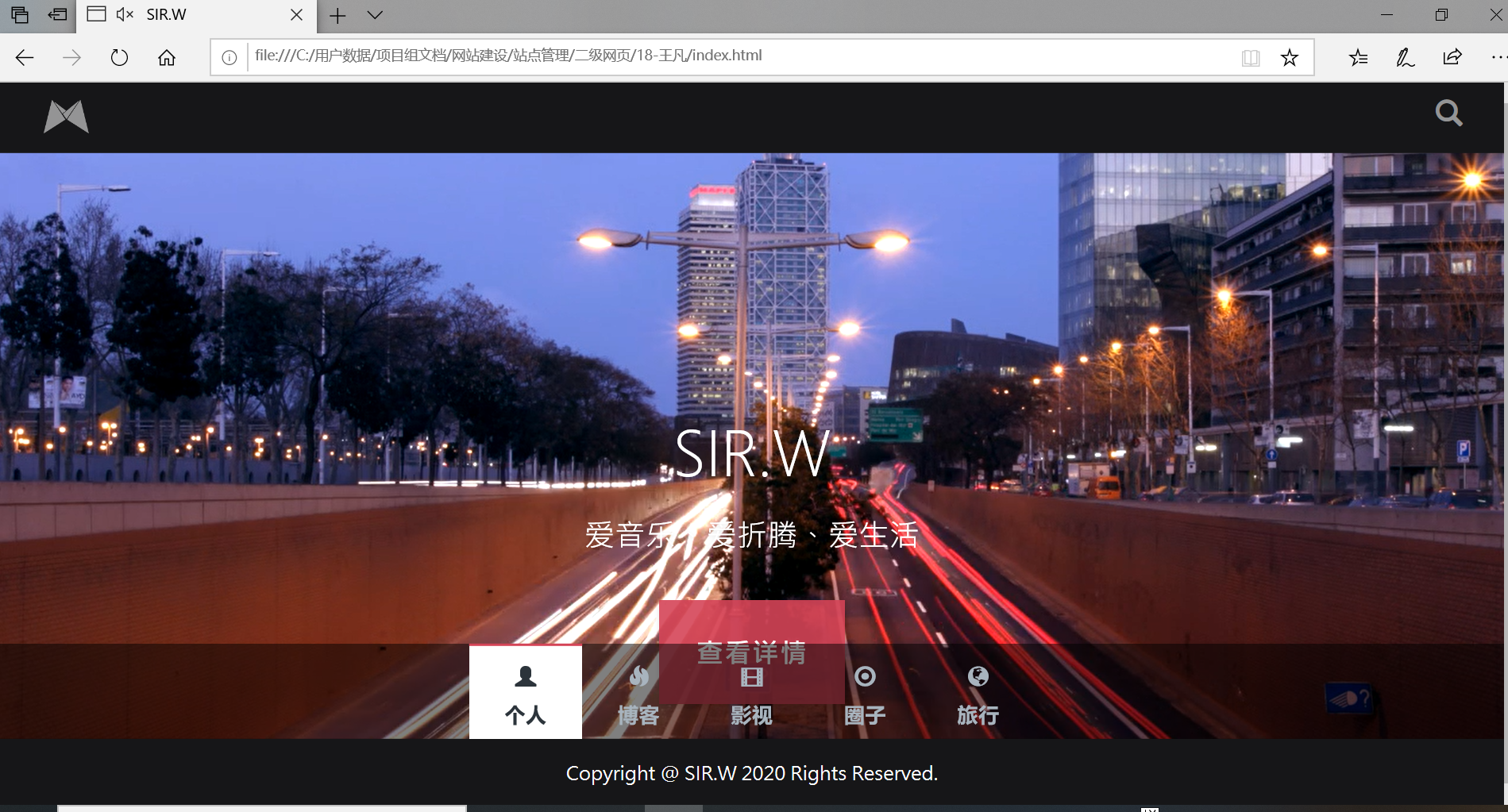Open the favorites hub list
Viewport: 1508px width, 812px height.
click(x=1358, y=57)
